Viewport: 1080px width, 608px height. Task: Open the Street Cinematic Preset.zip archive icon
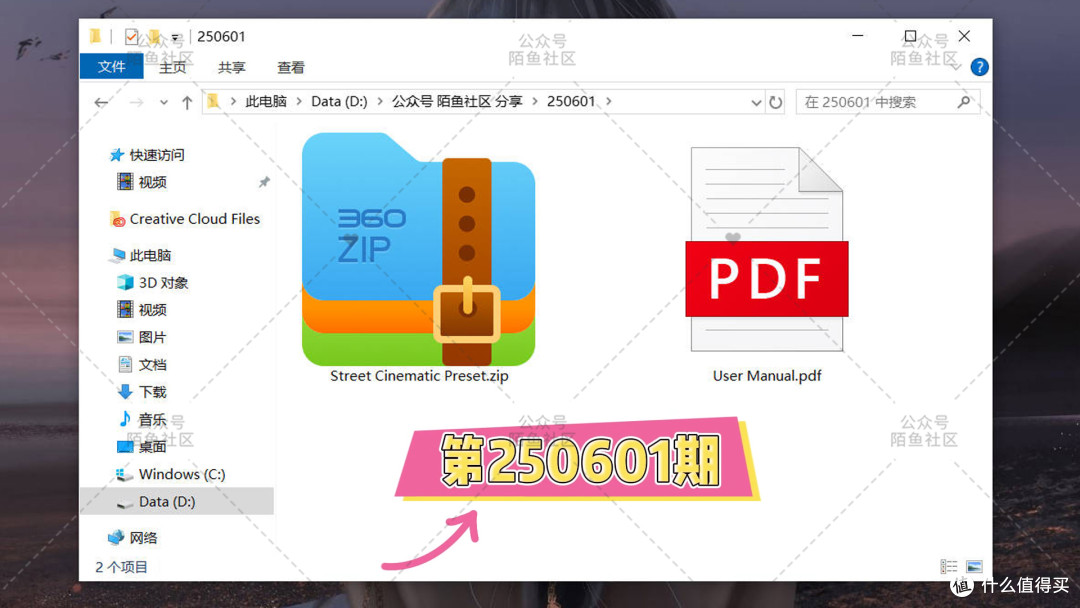[418, 249]
